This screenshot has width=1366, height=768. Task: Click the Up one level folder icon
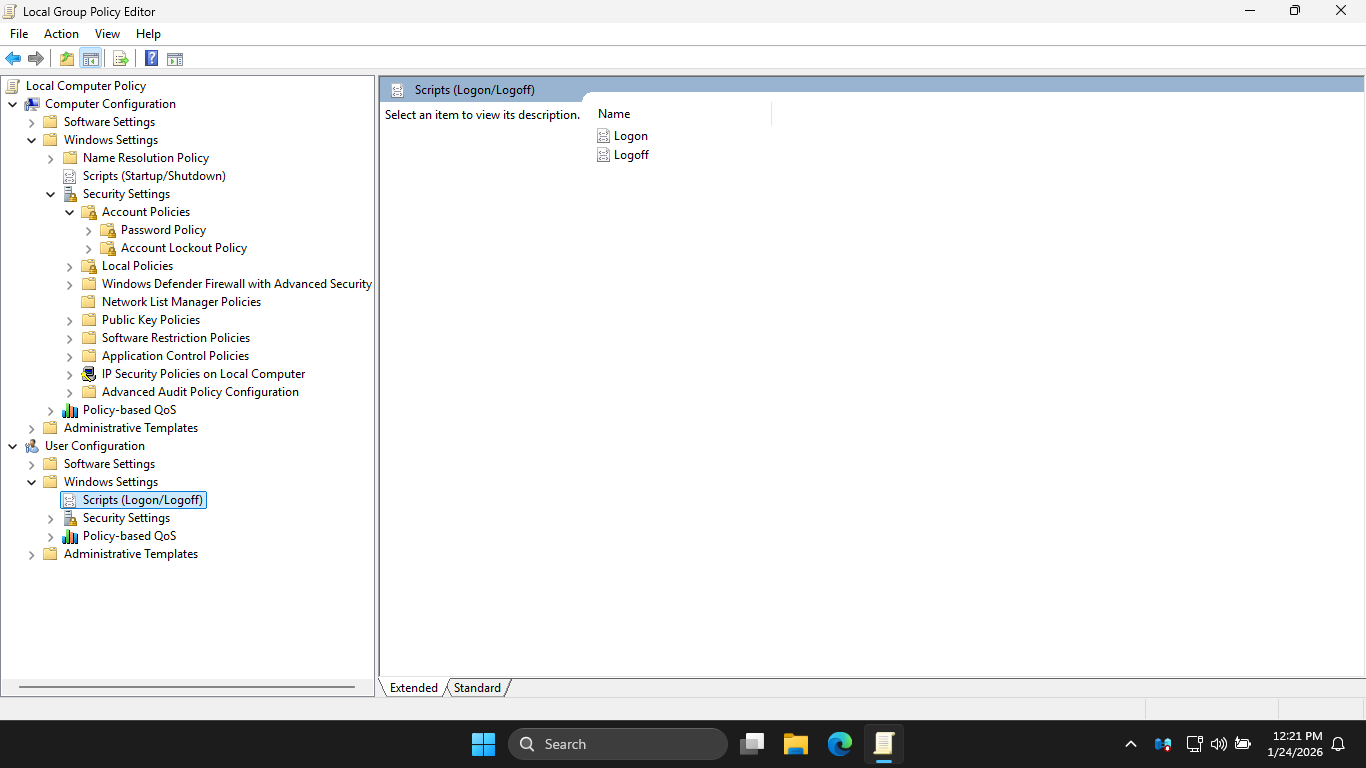click(67, 59)
